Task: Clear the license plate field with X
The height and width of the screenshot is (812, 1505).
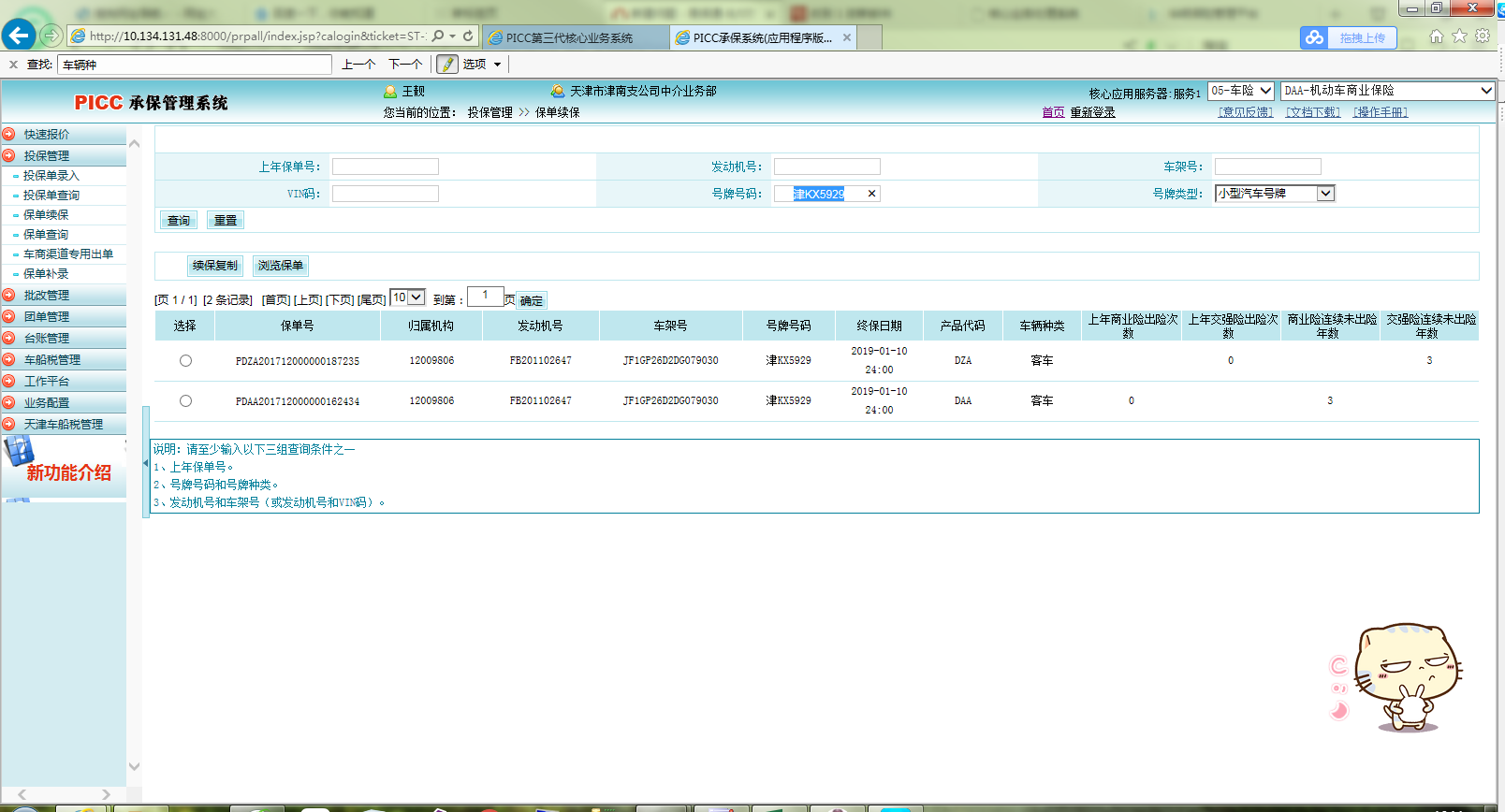Action: [x=871, y=194]
